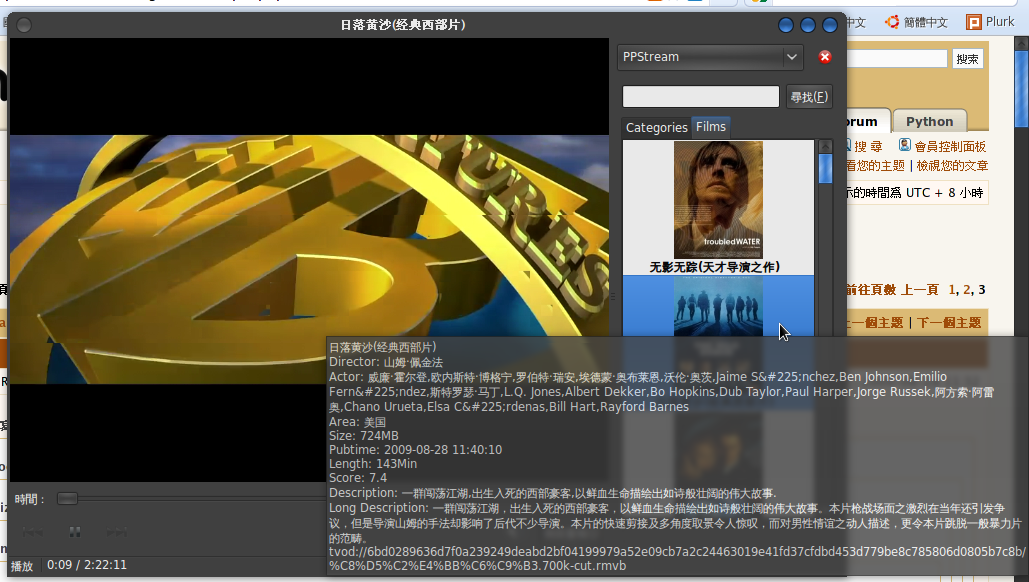Screen dimensions: 1029x582
Task: Click the 搜索 button in browser page
Action: 967,59
